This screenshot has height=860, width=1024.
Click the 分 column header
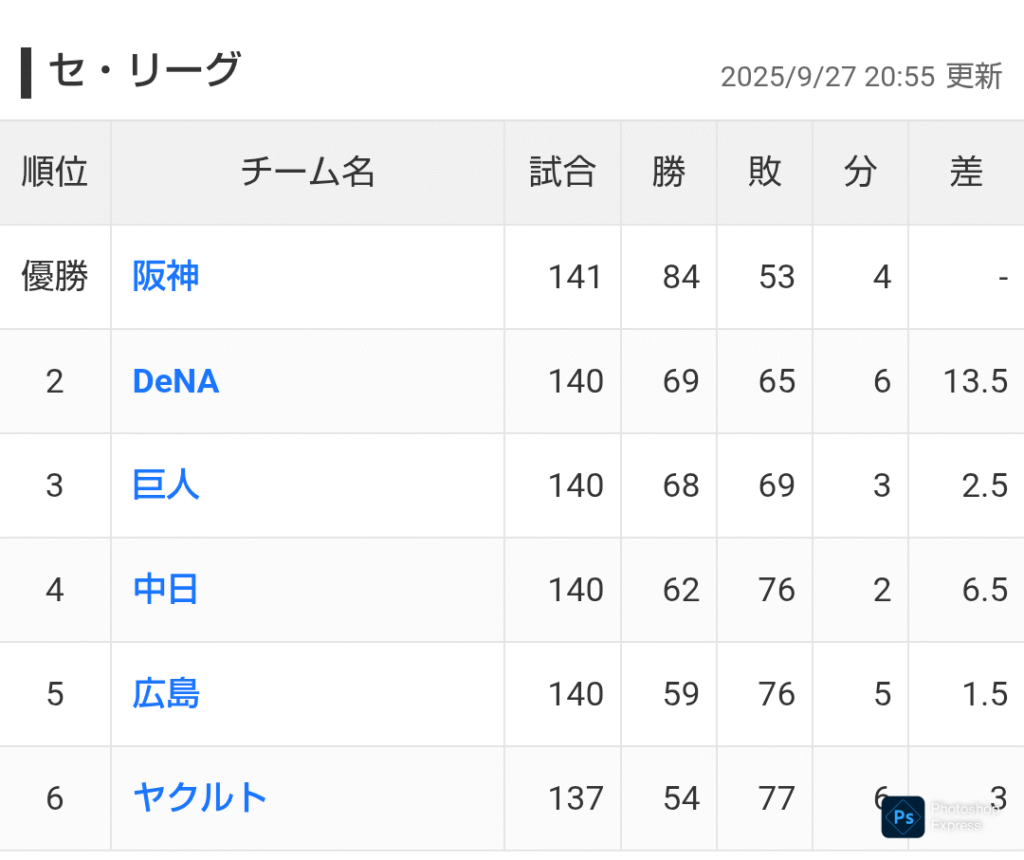(x=860, y=172)
